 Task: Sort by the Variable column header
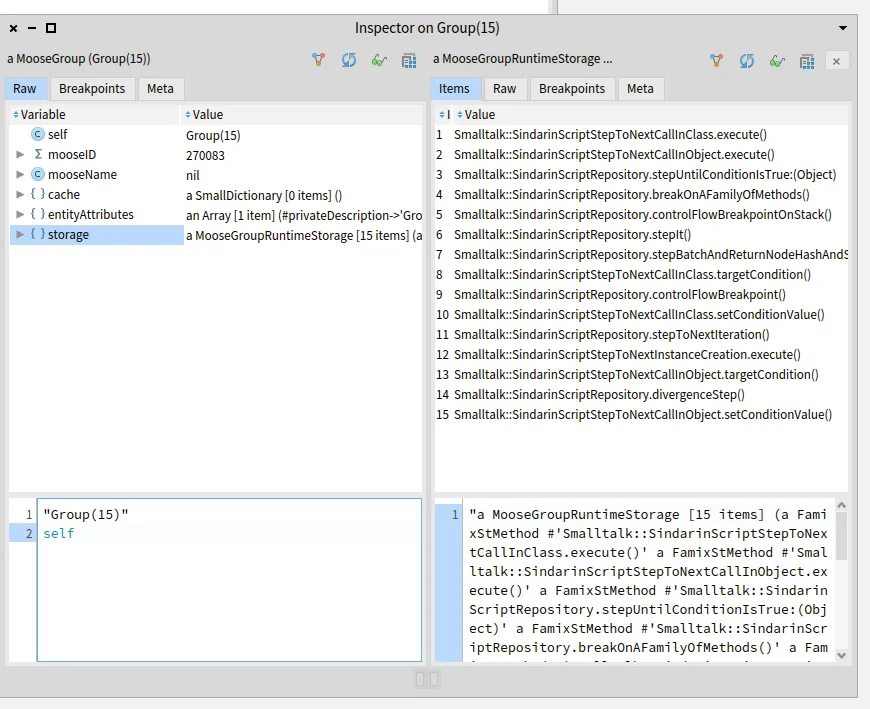(94, 114)
